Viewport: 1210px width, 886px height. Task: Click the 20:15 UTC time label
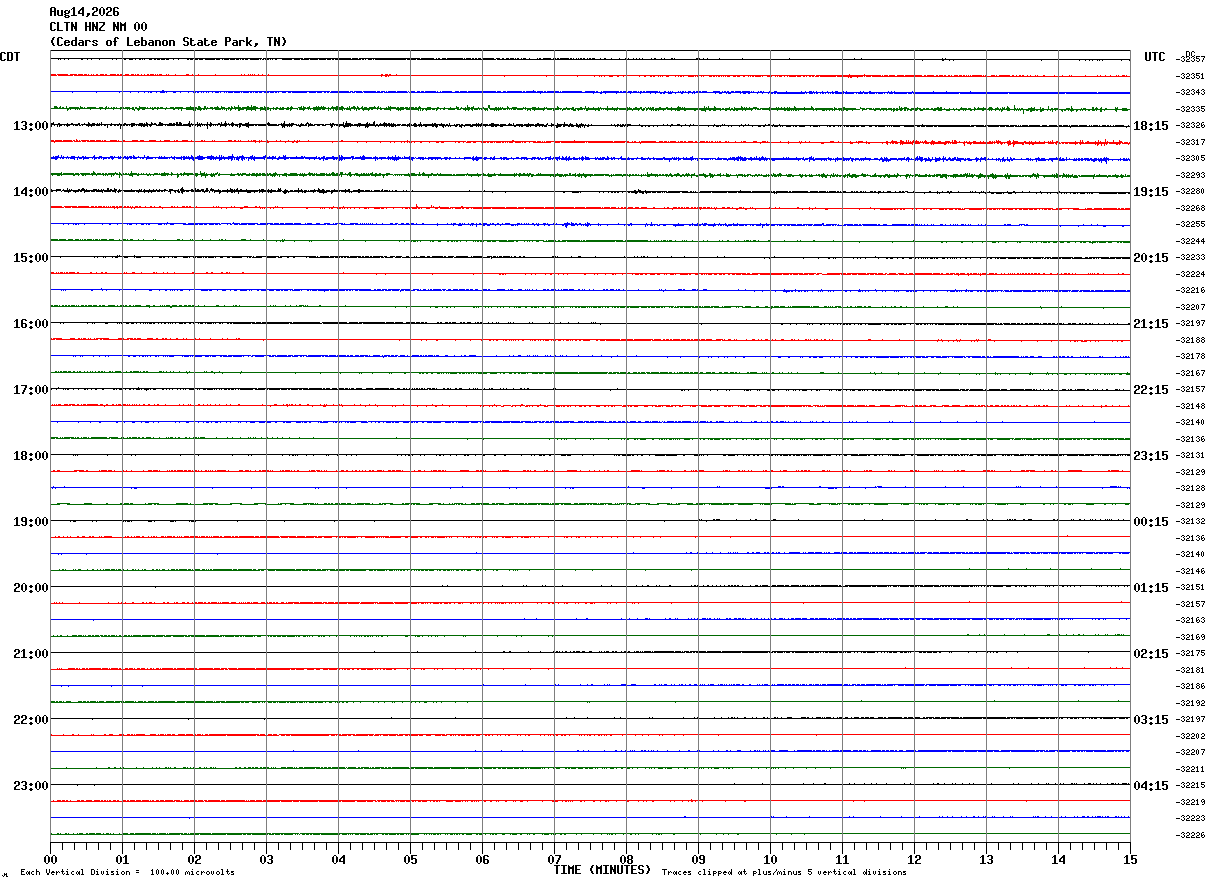tap(1150, 258)
